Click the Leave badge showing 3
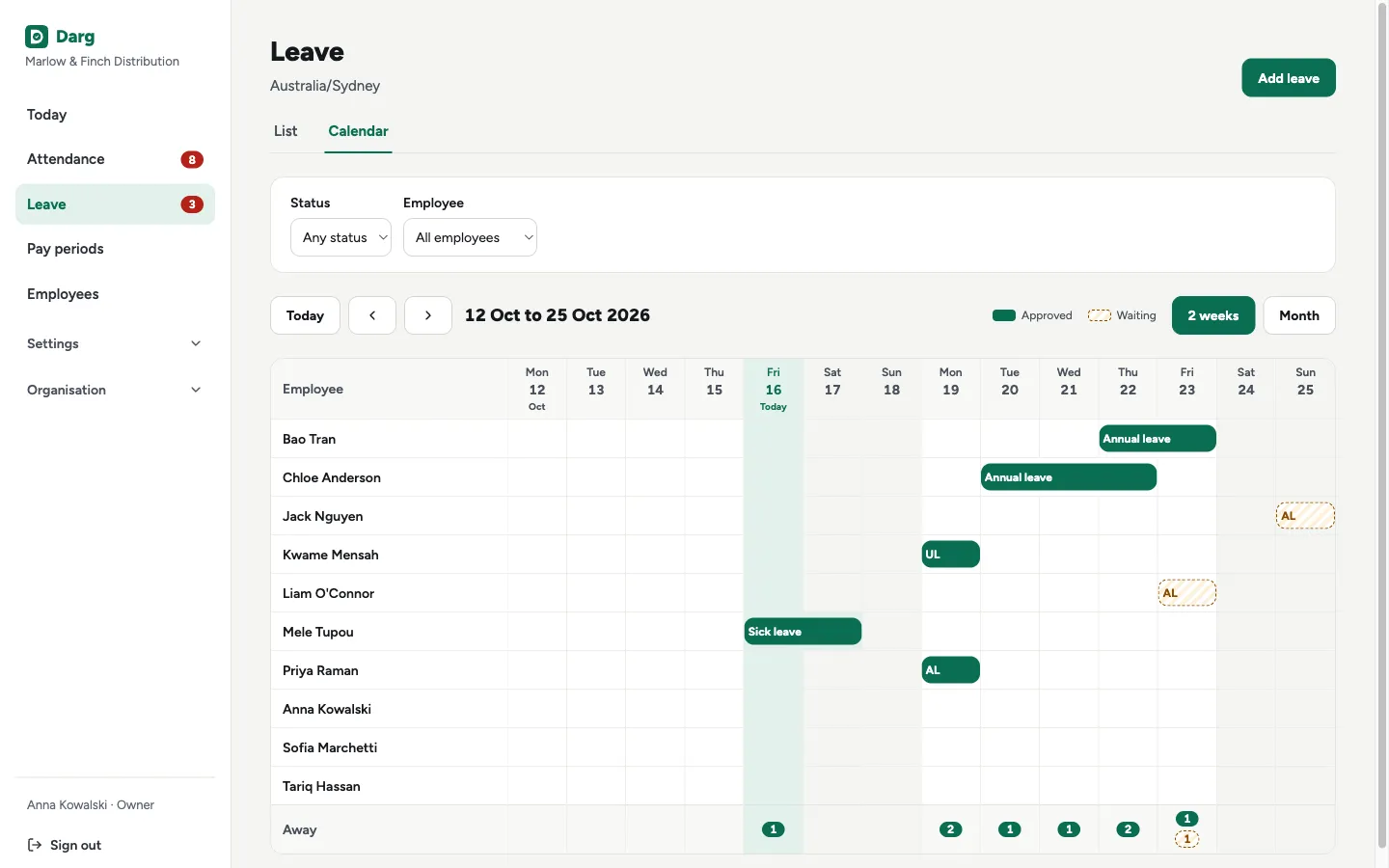Viewport: 1389px width, 868px height. pos(192,204)
